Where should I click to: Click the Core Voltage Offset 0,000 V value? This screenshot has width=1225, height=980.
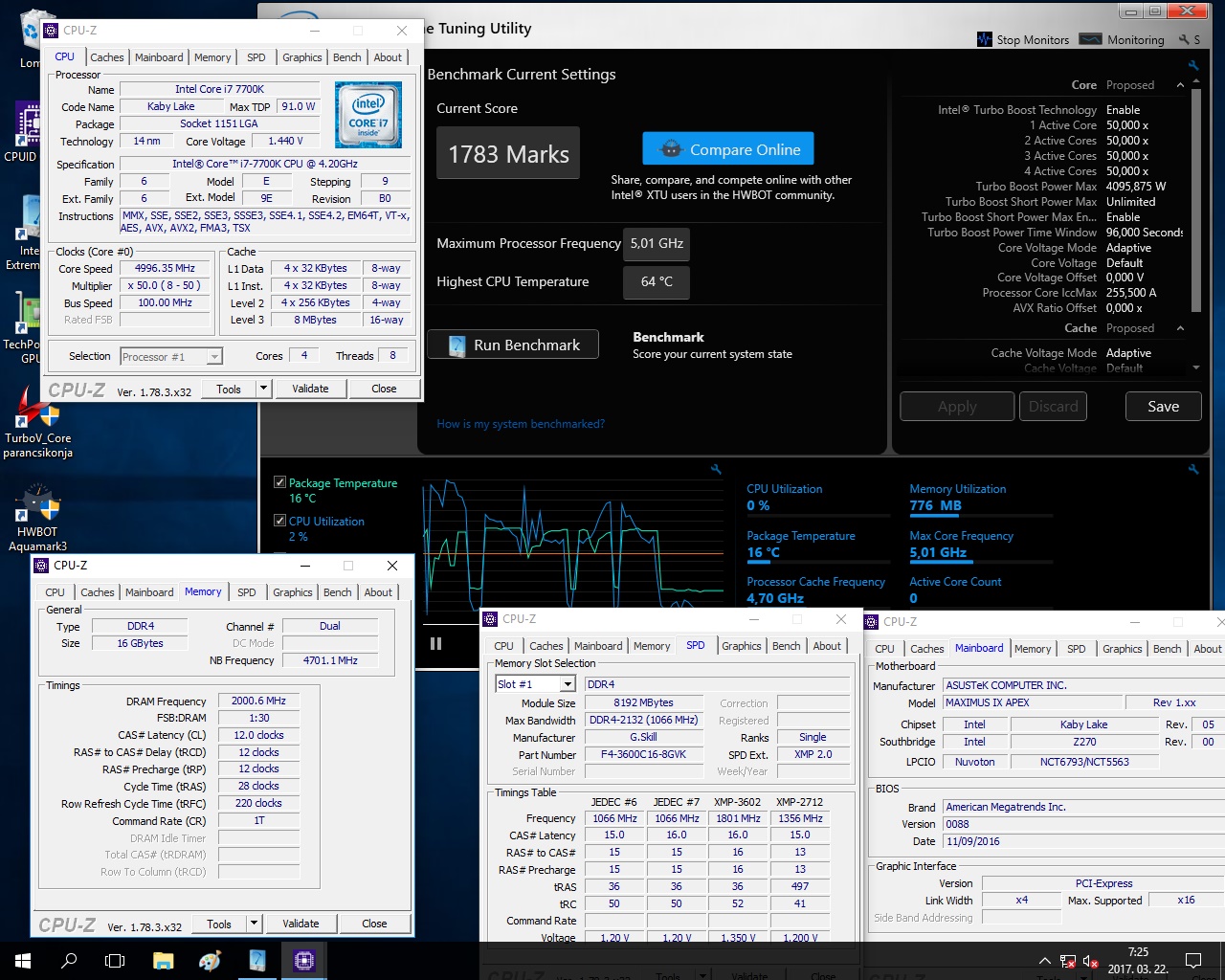[1125, 278]
